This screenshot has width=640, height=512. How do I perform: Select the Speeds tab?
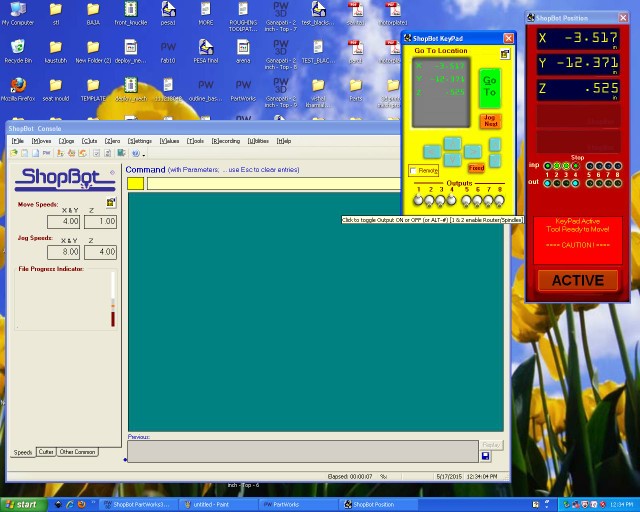click(22, 452)
